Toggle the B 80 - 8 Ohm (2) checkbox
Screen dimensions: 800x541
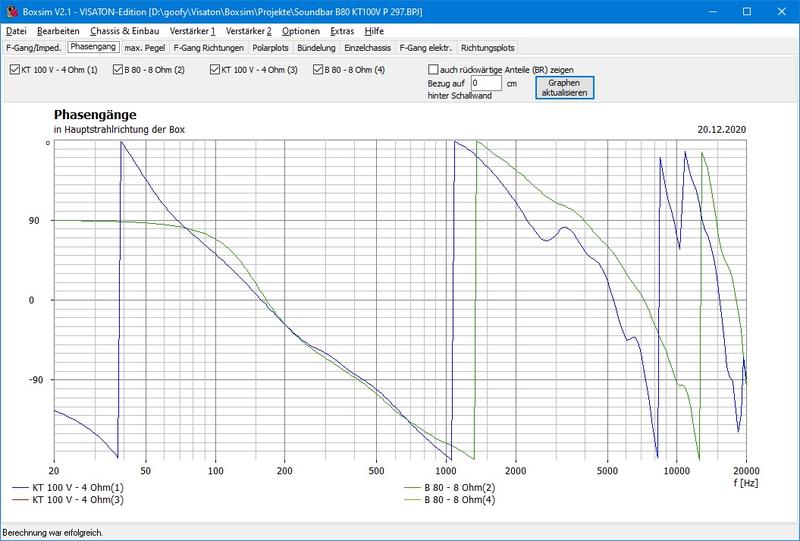(x=118, y=70)
